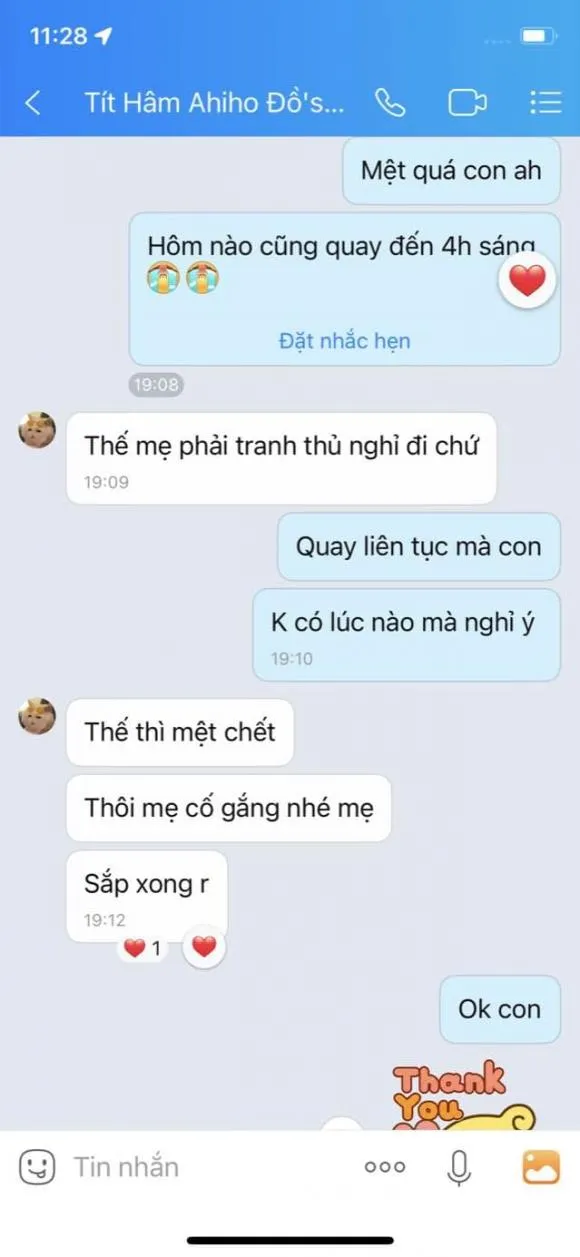The width and height of the screenshot is (580, 1257).
Task: Tap the sender avatar beside Thế mẹ message
Action: 37,430
